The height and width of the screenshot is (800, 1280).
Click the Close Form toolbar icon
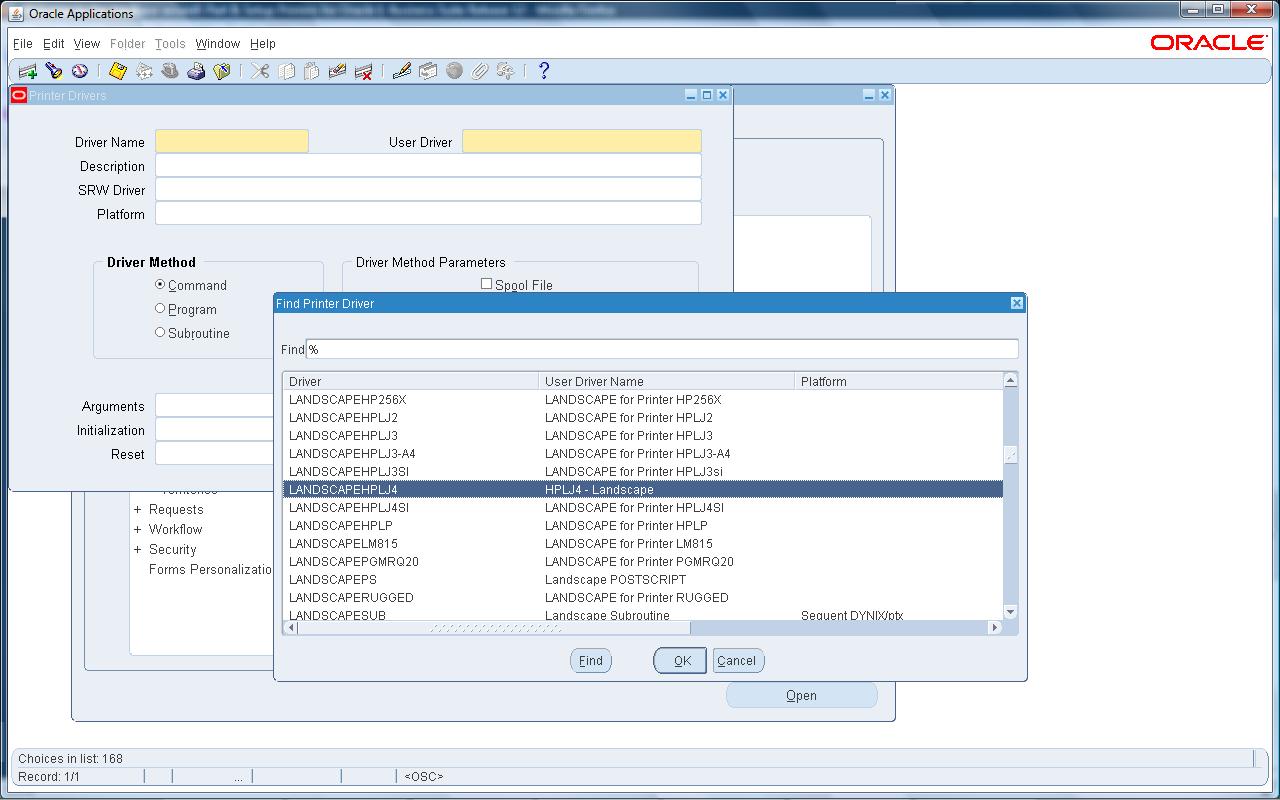[222, 71]
